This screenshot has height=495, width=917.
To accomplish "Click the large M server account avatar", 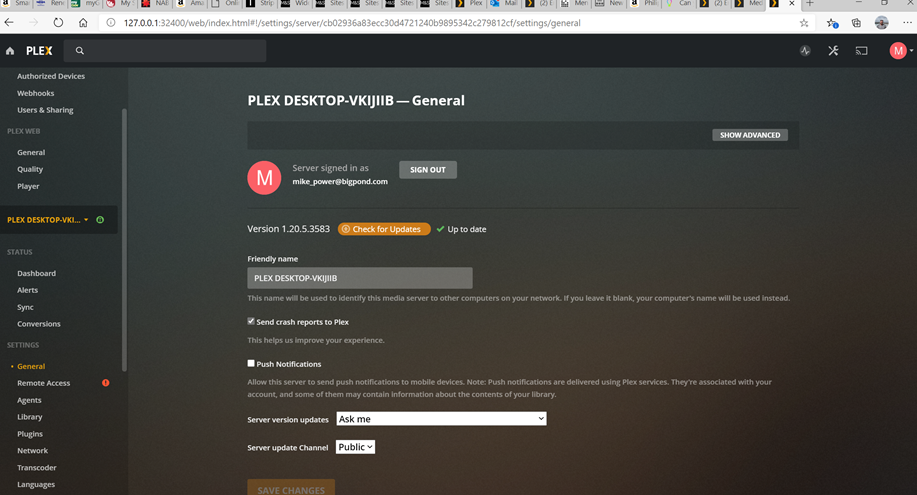I will click(264, 177).
